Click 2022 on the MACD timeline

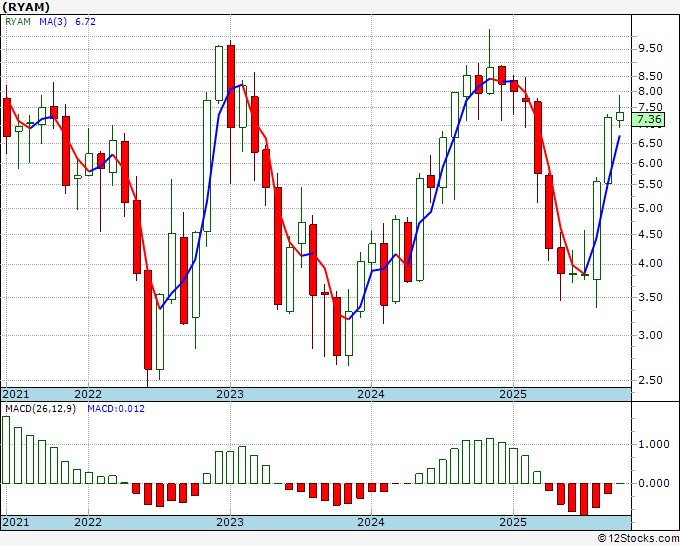coord(88,522)
